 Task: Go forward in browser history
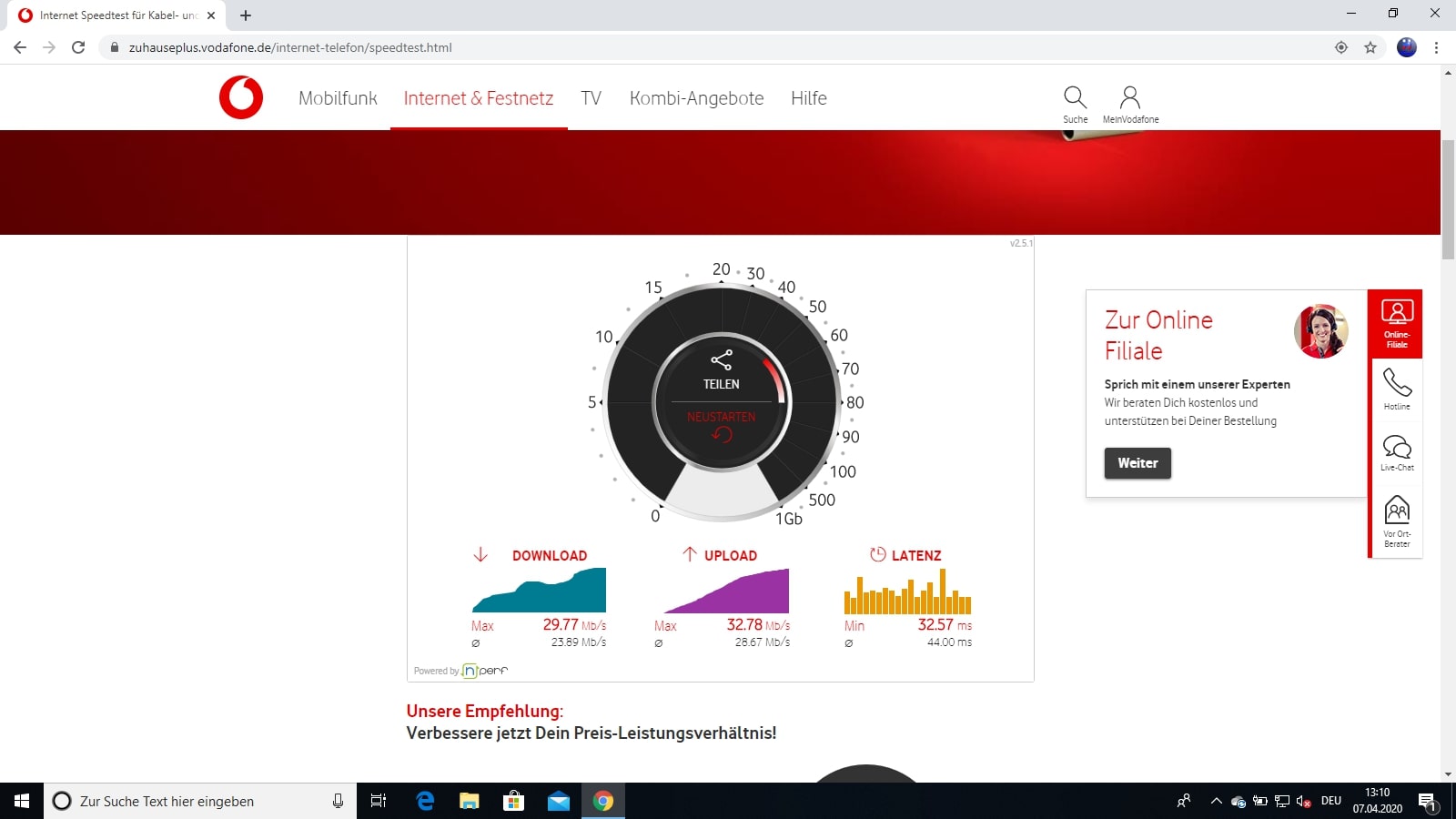point(49,47)
